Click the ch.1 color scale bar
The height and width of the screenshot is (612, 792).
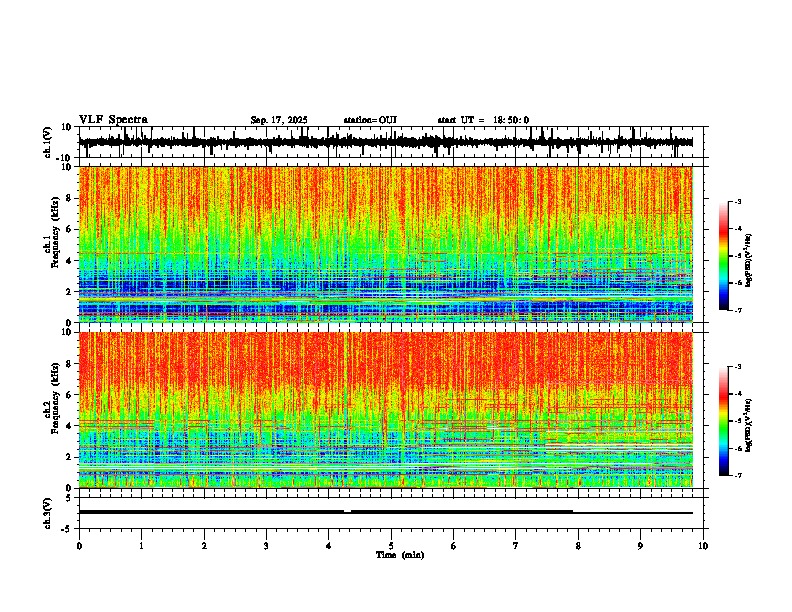[724, 256]
